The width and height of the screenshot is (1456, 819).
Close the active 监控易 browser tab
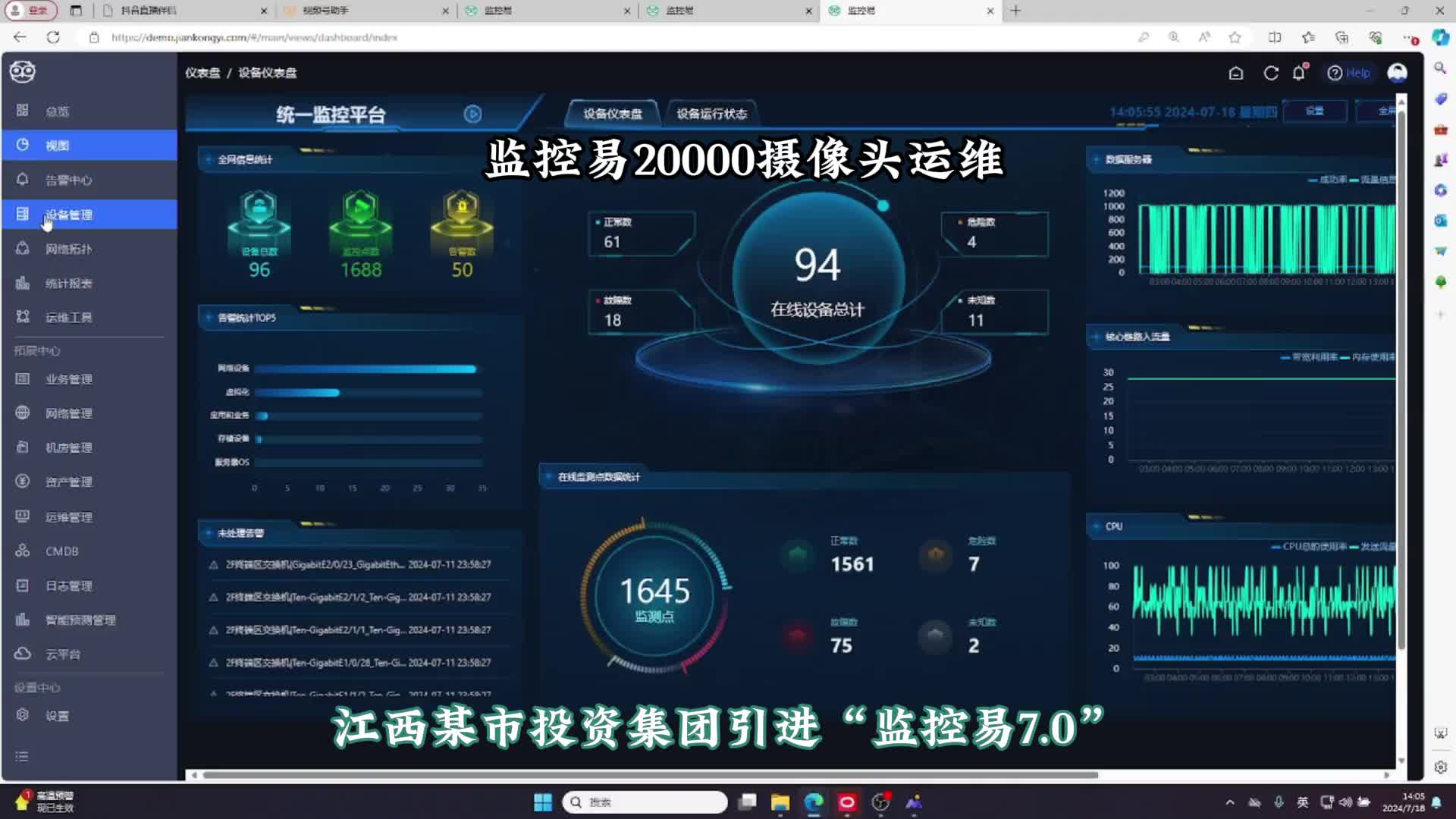[x=990, y=11]
